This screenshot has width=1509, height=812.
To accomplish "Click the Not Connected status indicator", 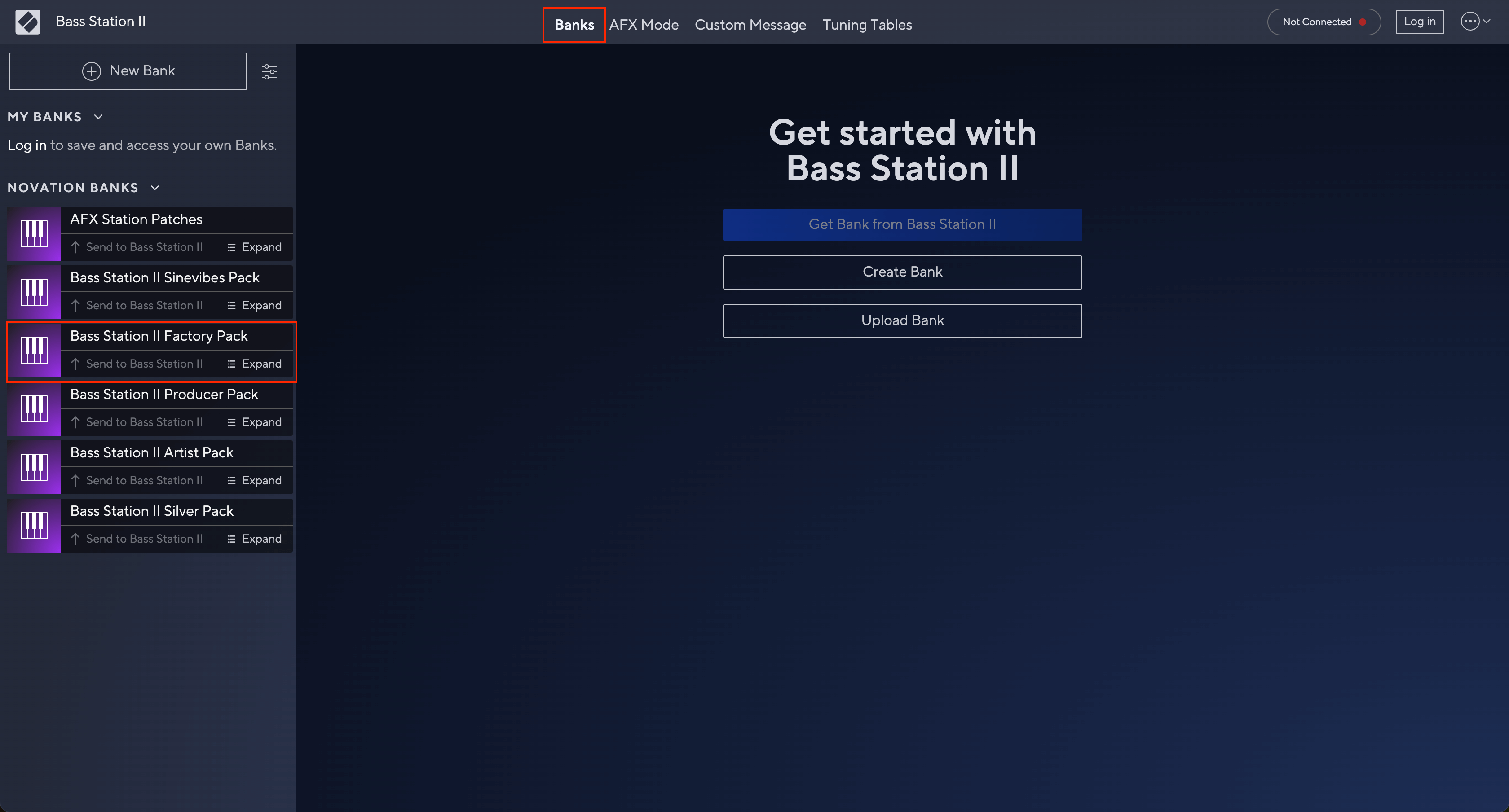I will 1324,22.
